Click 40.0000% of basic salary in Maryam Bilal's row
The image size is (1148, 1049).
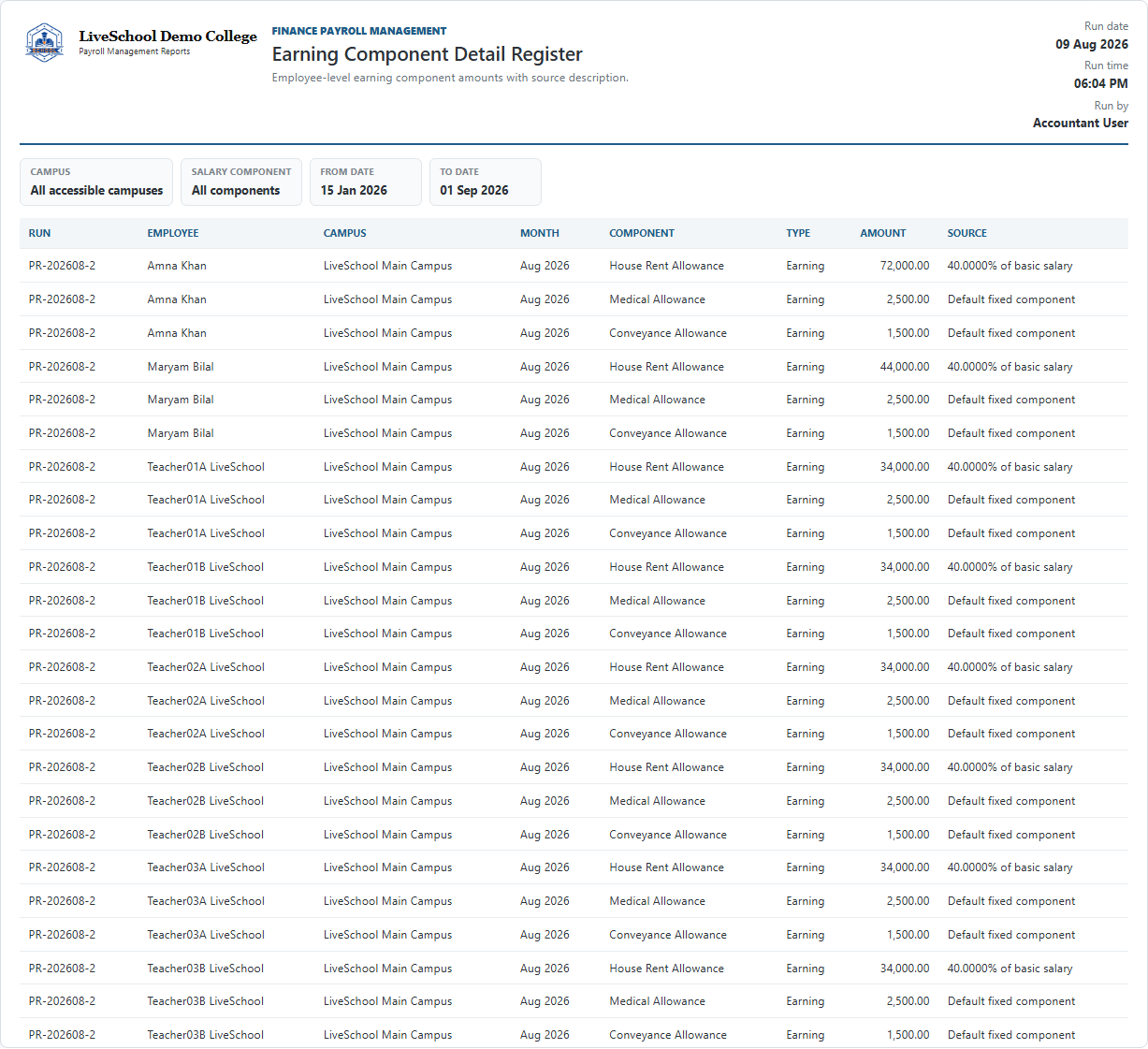click(x=1010, y=367)
